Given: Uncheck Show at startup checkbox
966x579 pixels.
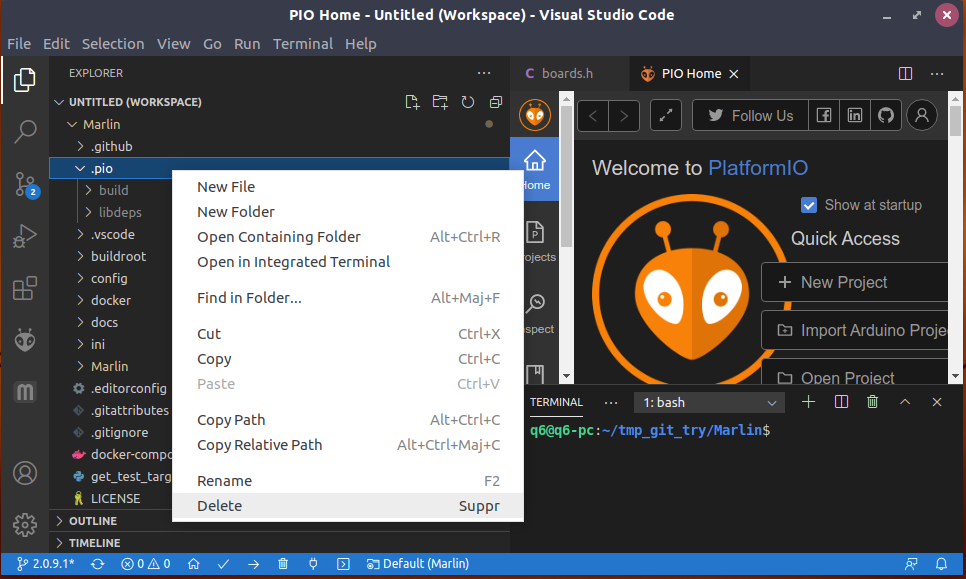Looking at the screenshot, I should [808, 205].
